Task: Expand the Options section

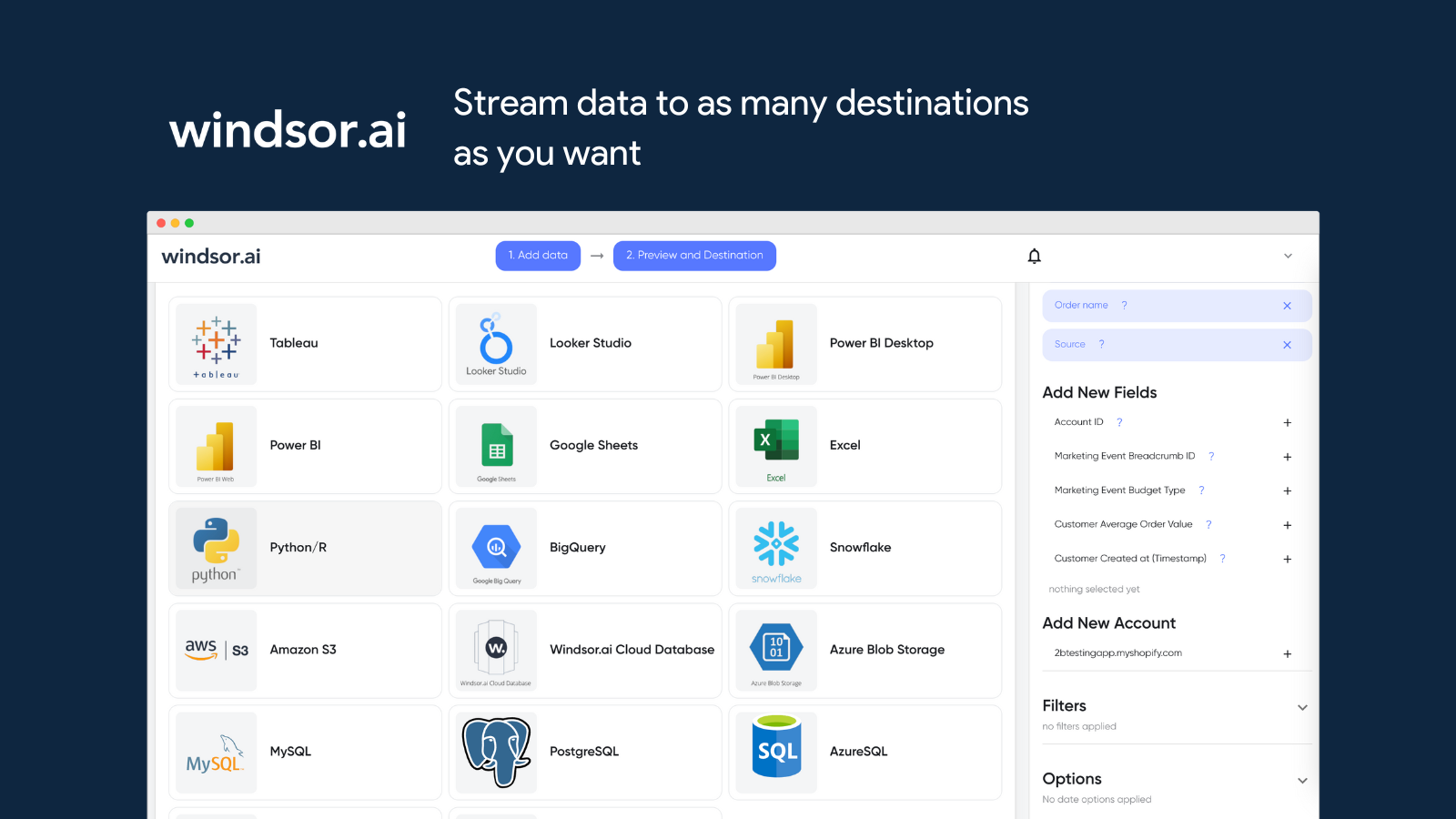Action: 1303,780
